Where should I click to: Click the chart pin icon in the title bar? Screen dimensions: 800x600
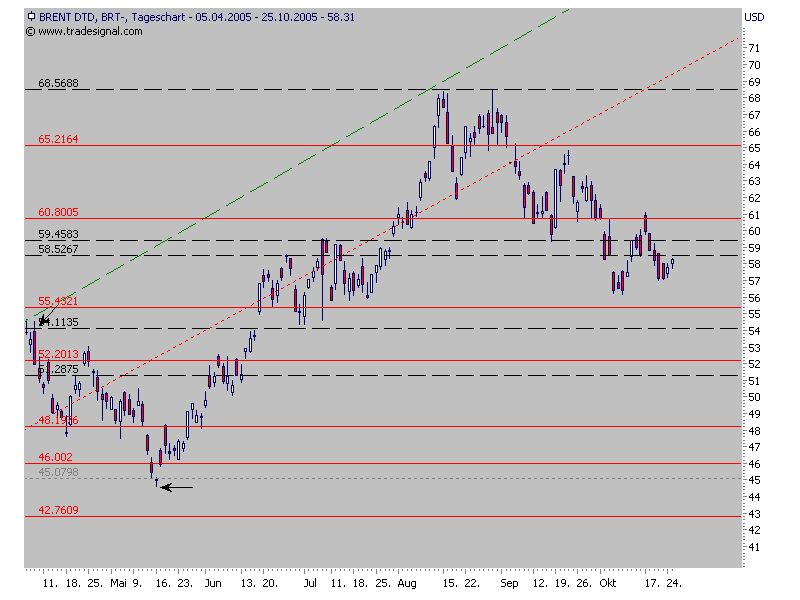point(31,16)
